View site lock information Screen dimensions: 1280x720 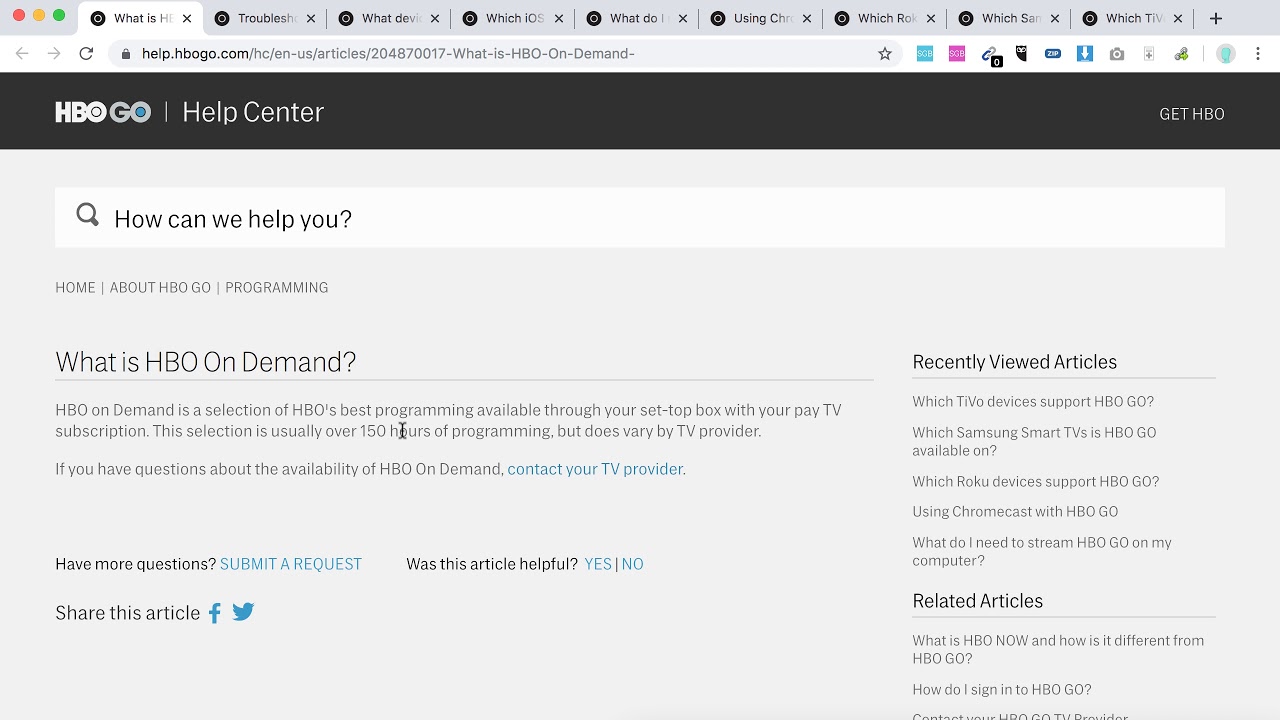tap(125, 54)
